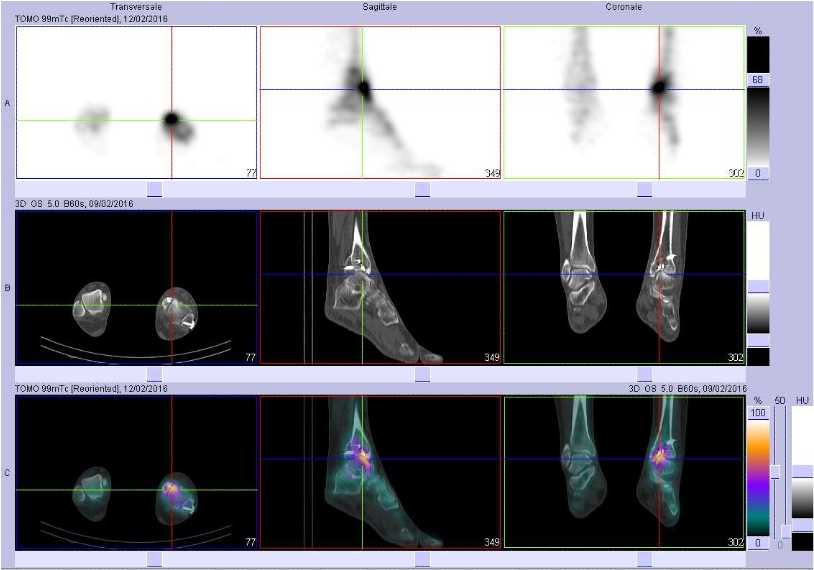Screen dimensions: 814x570
Task: Select the row A coronal SPECT image panel
Action: pos(624,103)
